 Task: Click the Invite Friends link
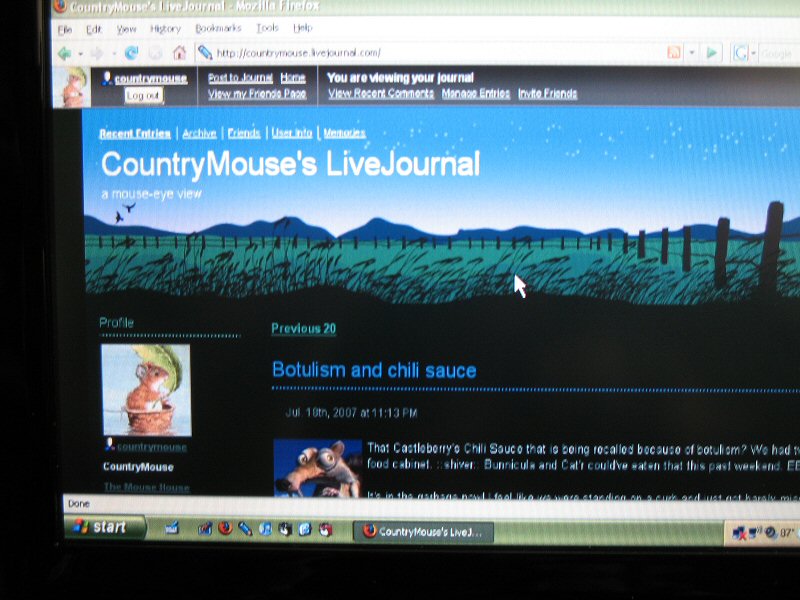pyautogui.click(x=547, y=93)
